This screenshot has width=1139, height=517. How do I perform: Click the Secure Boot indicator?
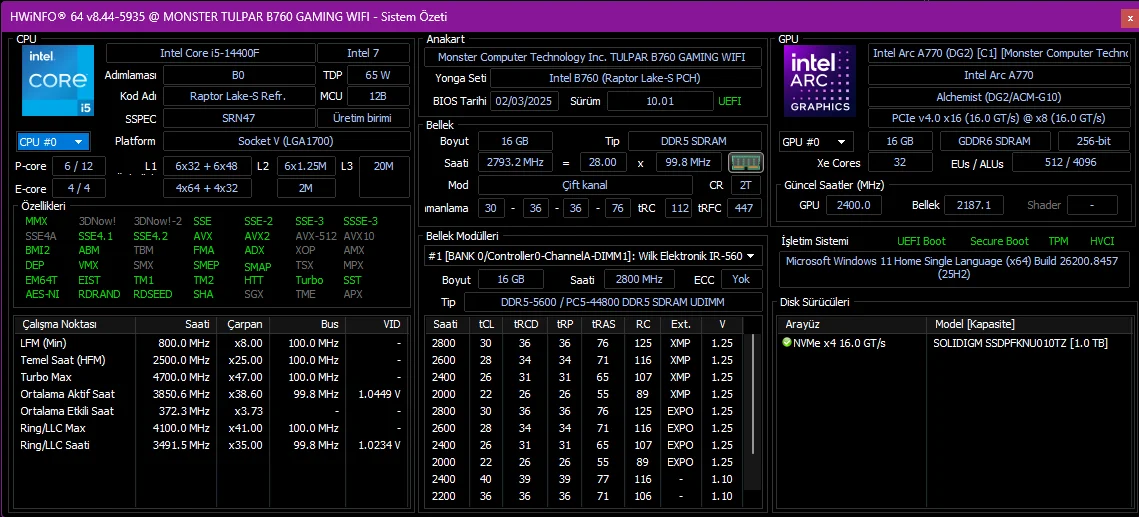coord(999,241)
